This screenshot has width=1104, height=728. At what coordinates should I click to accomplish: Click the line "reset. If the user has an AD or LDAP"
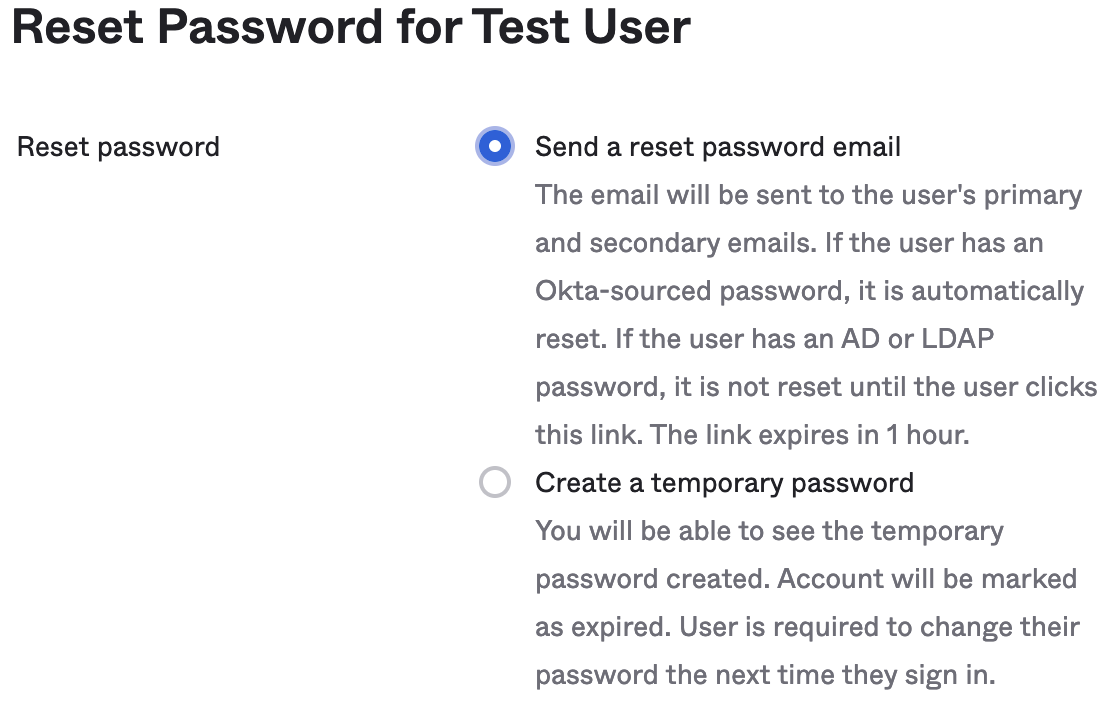coord(765,338)
